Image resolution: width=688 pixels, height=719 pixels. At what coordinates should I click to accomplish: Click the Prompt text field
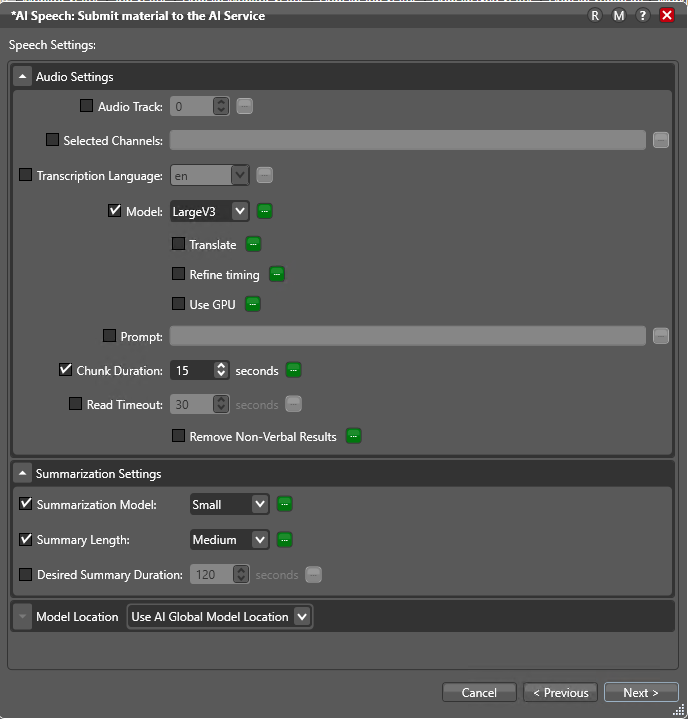tap(408, 336)
